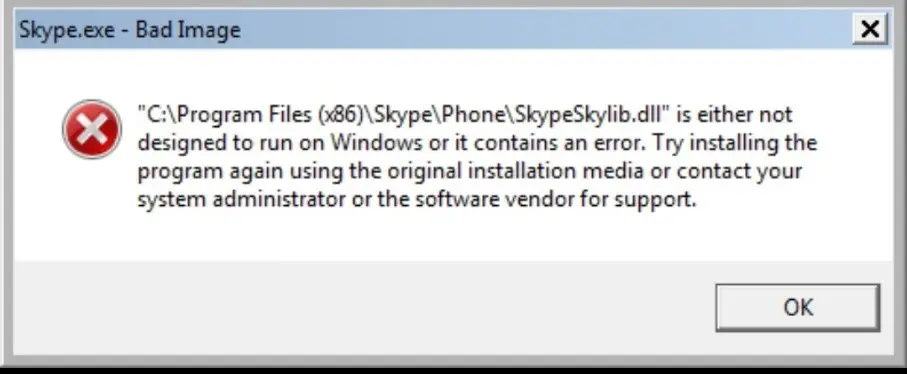907x374 pixels.
Task: Click the words is either not in the message
Action: tap(734, 115)
